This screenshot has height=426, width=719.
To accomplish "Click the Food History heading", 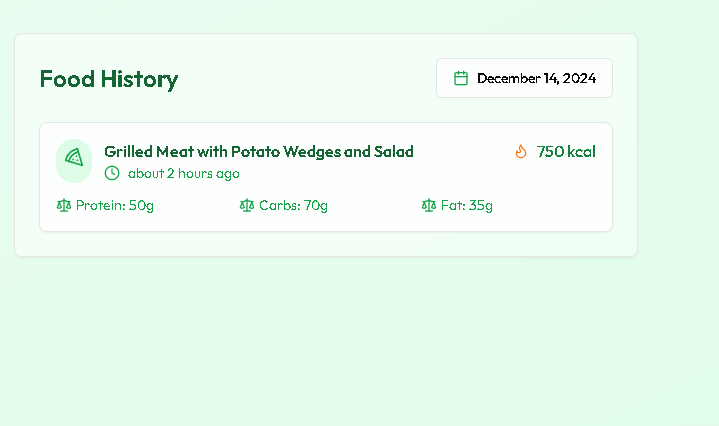I will click(x=108, y=79).
